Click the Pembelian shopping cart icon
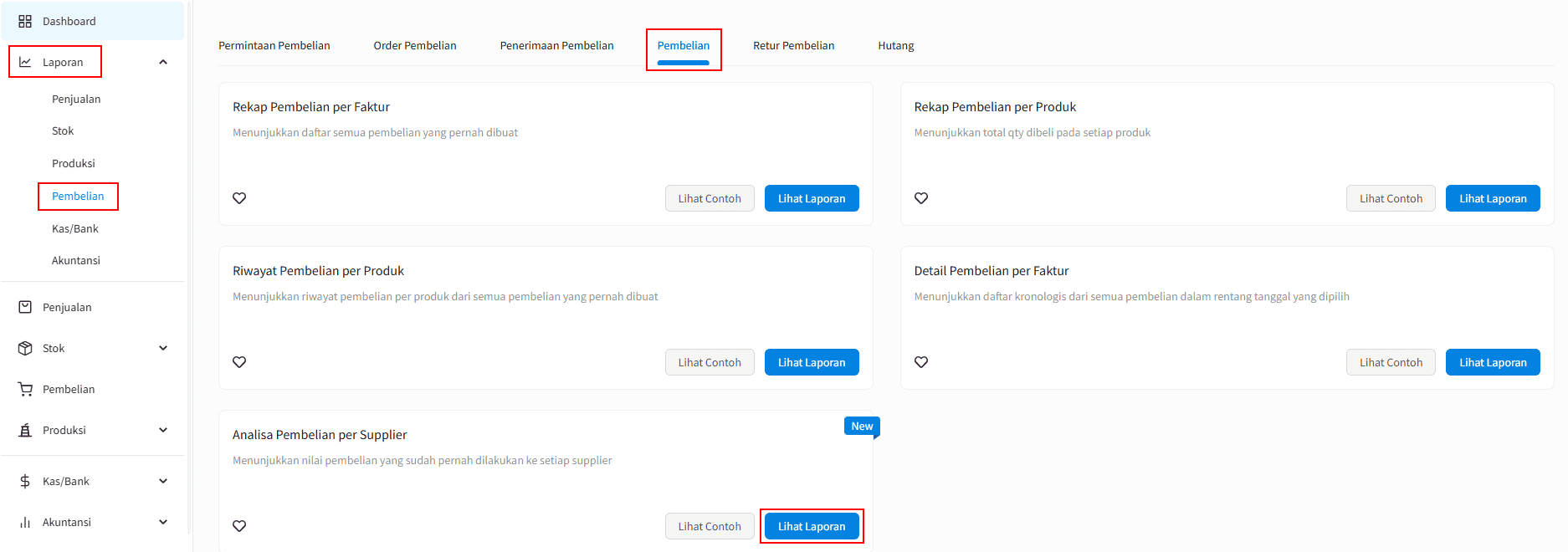Viewport: 1568px width, 552px height. [25, 389]
